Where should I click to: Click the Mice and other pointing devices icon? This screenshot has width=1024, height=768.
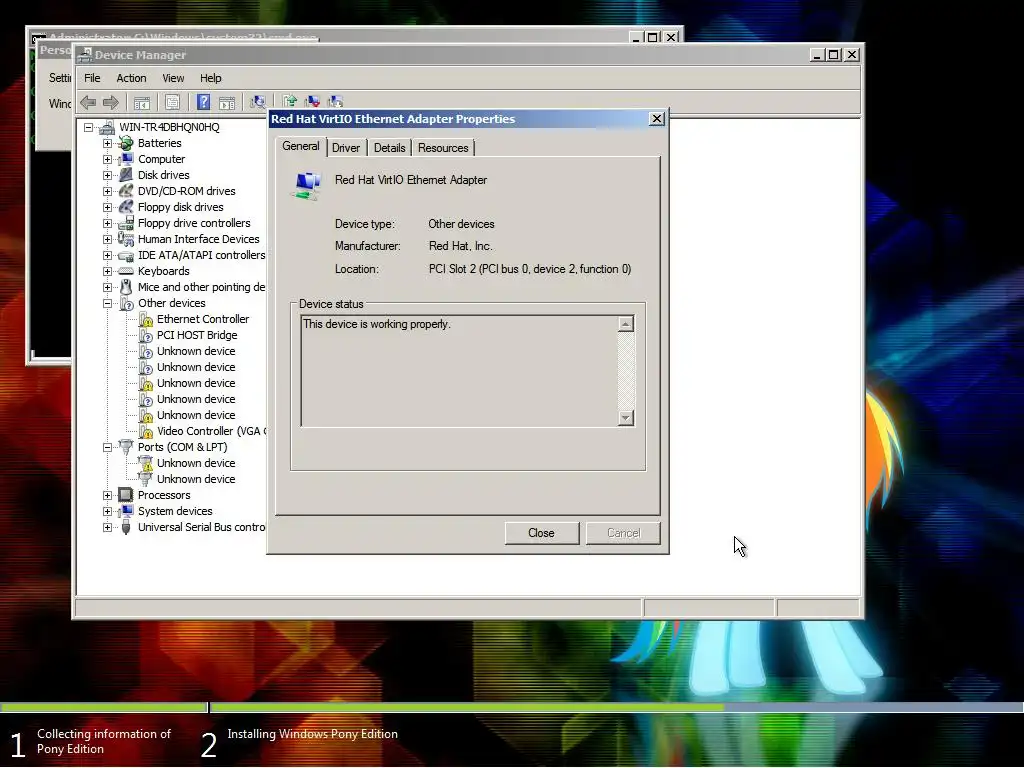125,287
